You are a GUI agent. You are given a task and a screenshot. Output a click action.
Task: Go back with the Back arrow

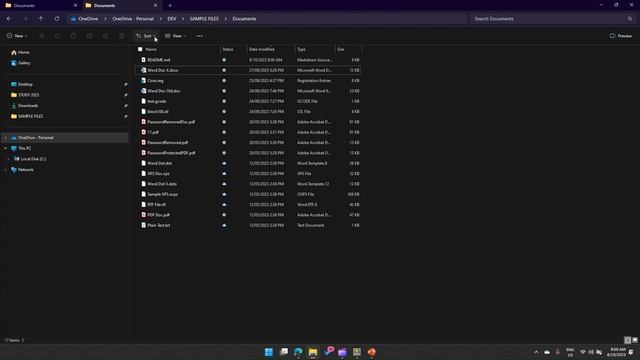click(9, 19)
